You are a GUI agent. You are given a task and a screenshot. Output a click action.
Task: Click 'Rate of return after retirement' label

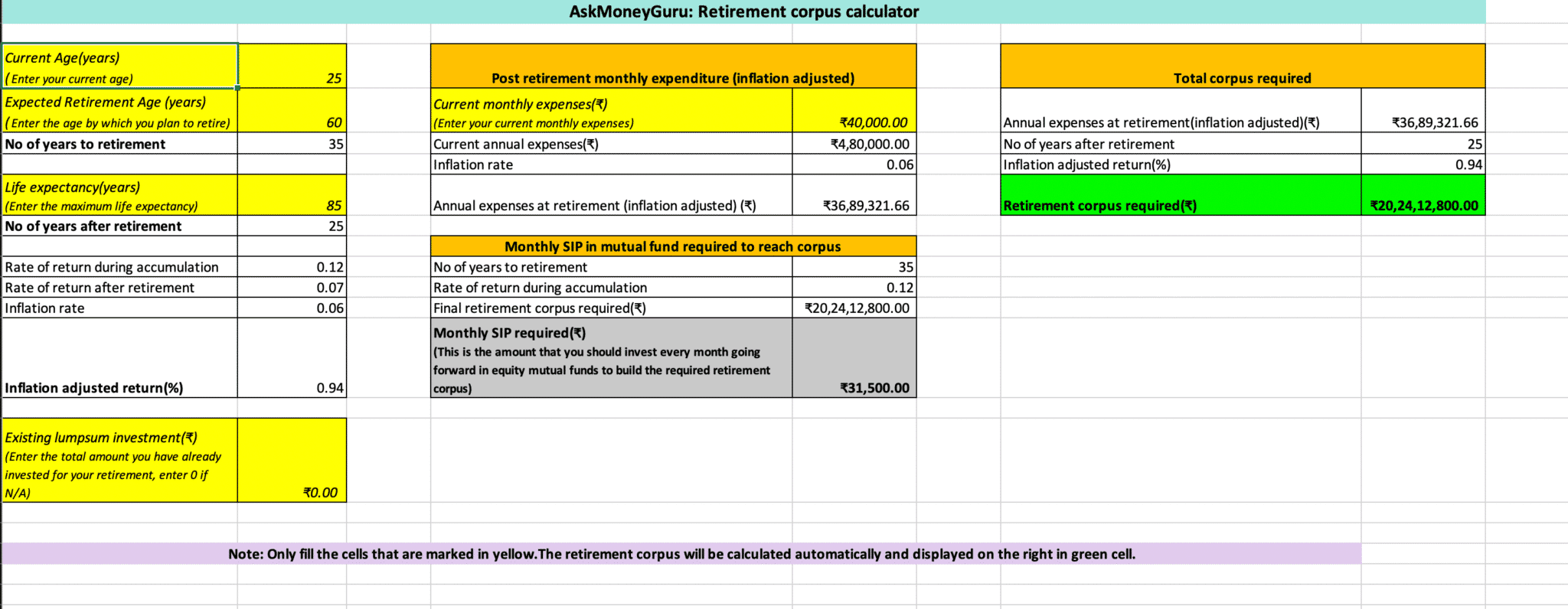(120, 287)
